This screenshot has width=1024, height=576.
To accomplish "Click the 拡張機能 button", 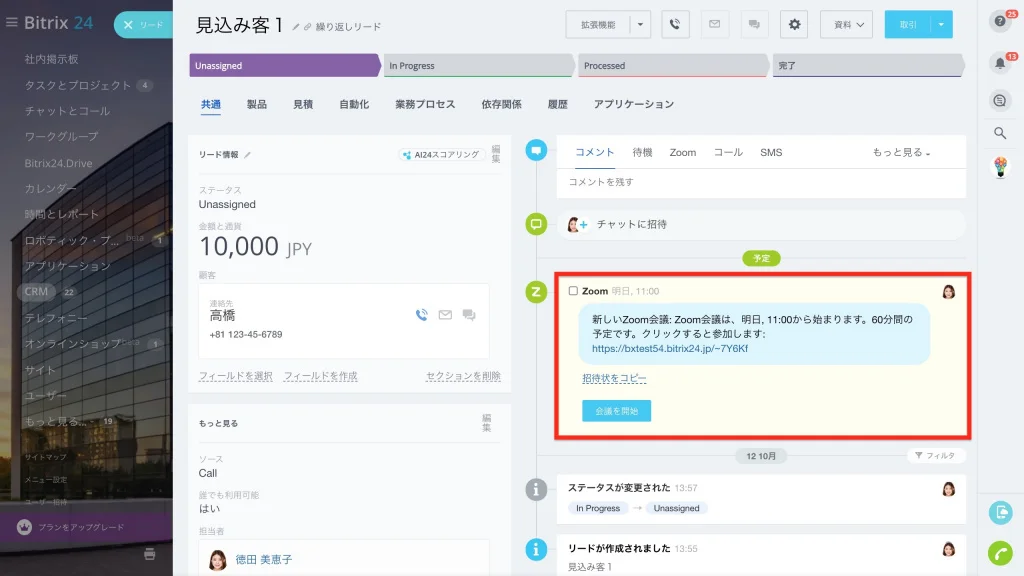I will pyautogui.click(x=598, y=25).
